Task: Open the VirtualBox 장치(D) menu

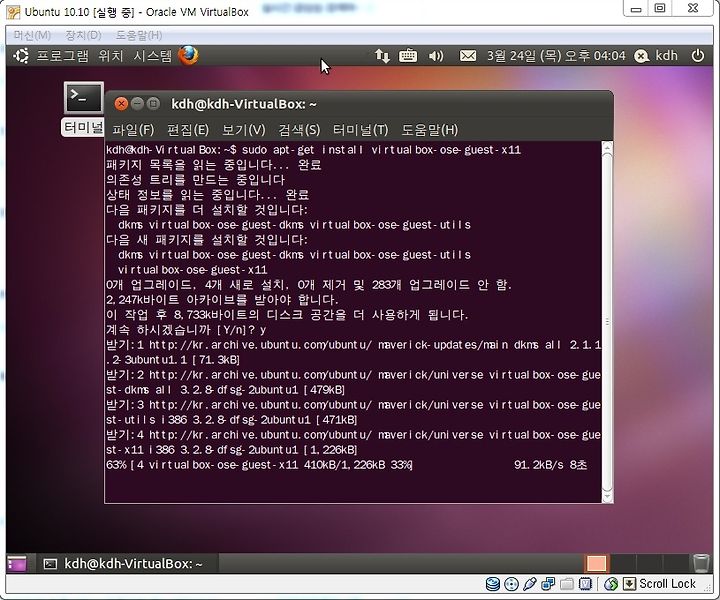Action: click(x=83, y=35)
